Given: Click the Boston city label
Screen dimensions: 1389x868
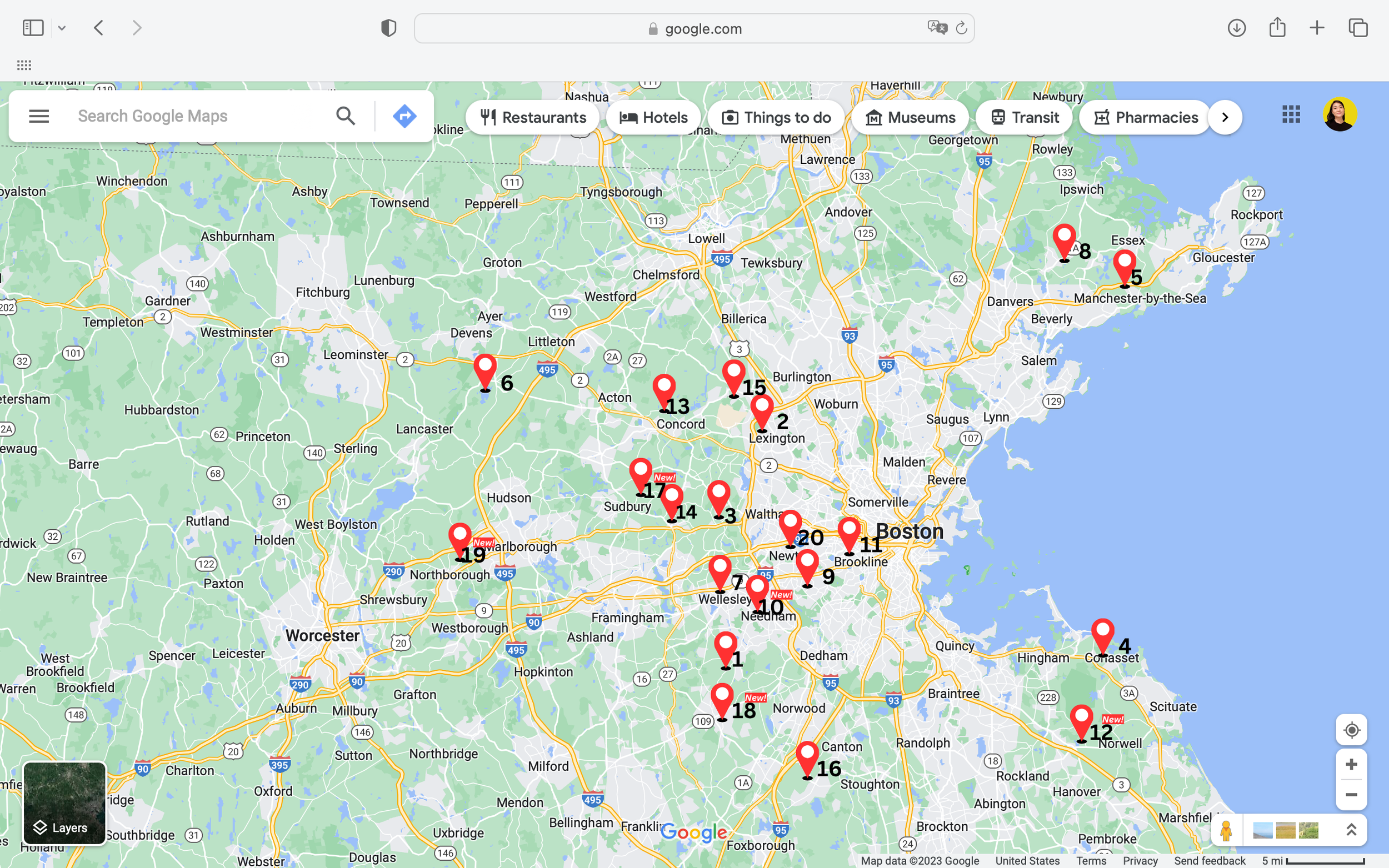Looking at the screenshot, I should [910, 531].
